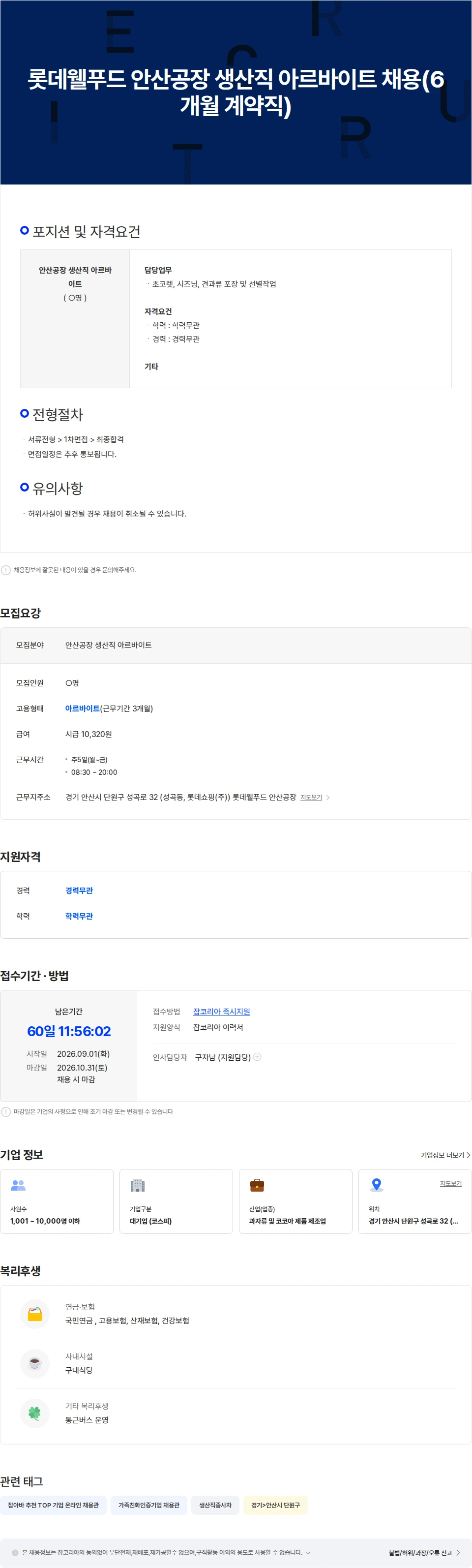472x1568 pixels.
Task: Click the company type building icon
Action: [138, 1185]
